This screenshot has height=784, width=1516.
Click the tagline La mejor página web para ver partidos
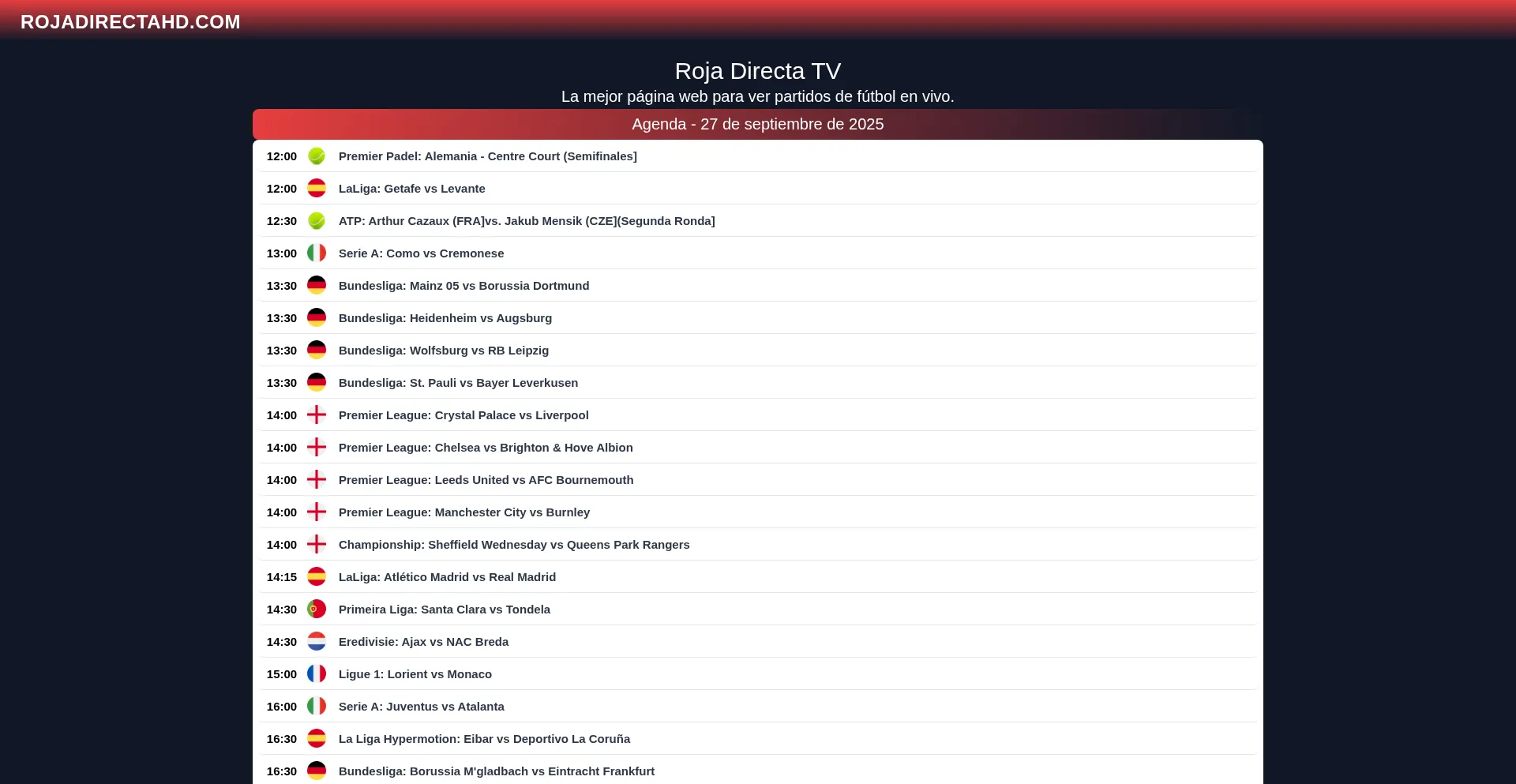(x=758, y=96)
